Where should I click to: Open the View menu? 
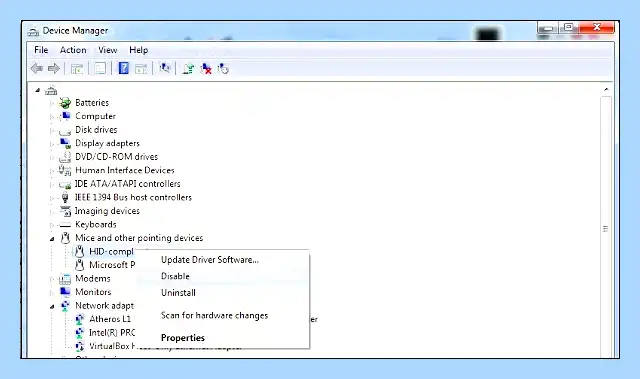(108, 50)
